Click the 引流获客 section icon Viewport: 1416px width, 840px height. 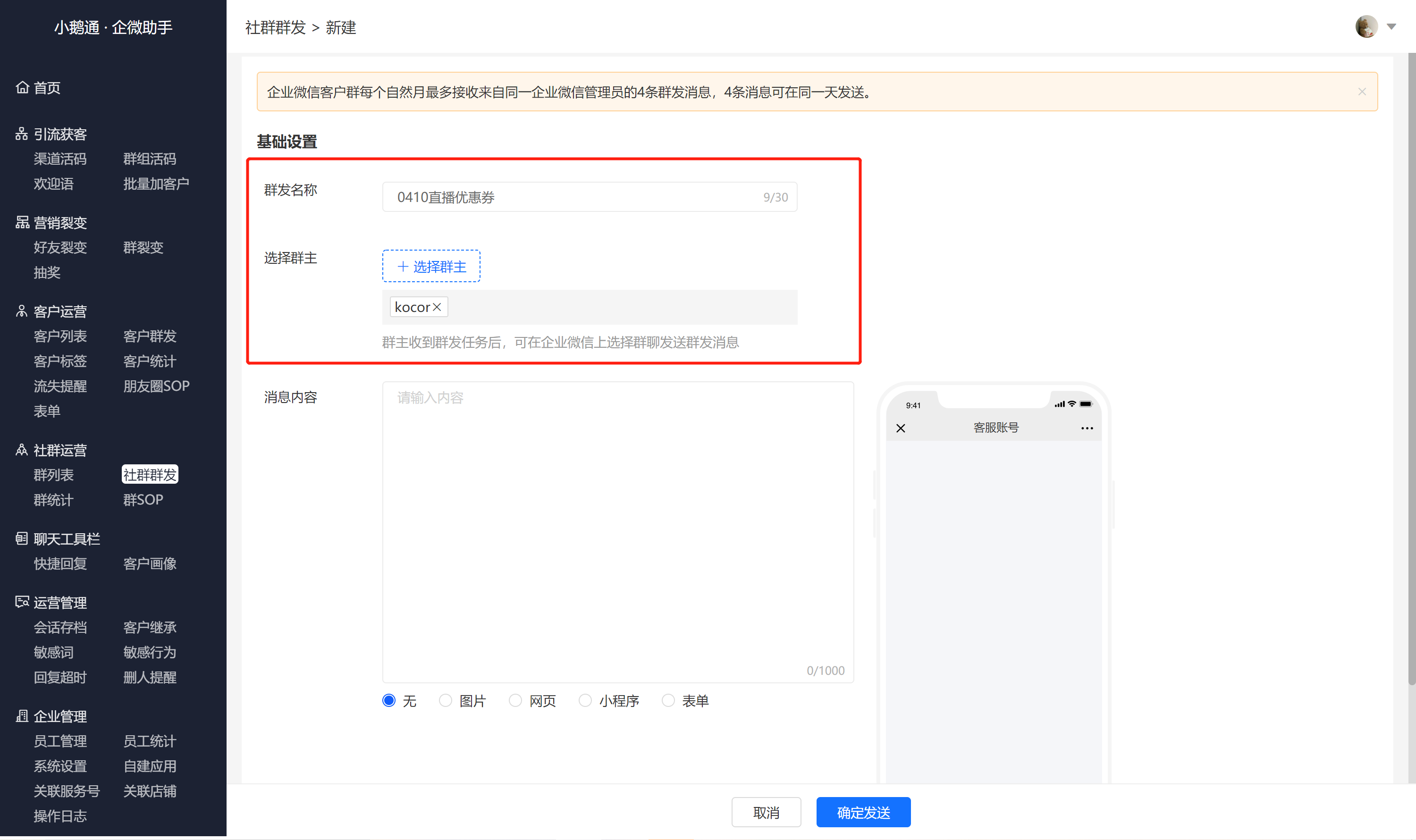pyautogui.click(x=22, y=134)
